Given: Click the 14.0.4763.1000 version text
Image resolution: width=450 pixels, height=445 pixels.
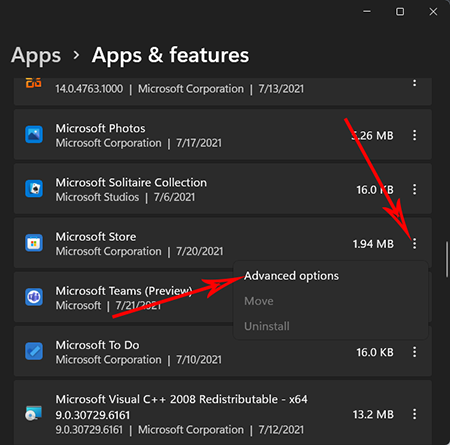Looking at the screenshot, I should pyautogui.click(x=89, y=89).
